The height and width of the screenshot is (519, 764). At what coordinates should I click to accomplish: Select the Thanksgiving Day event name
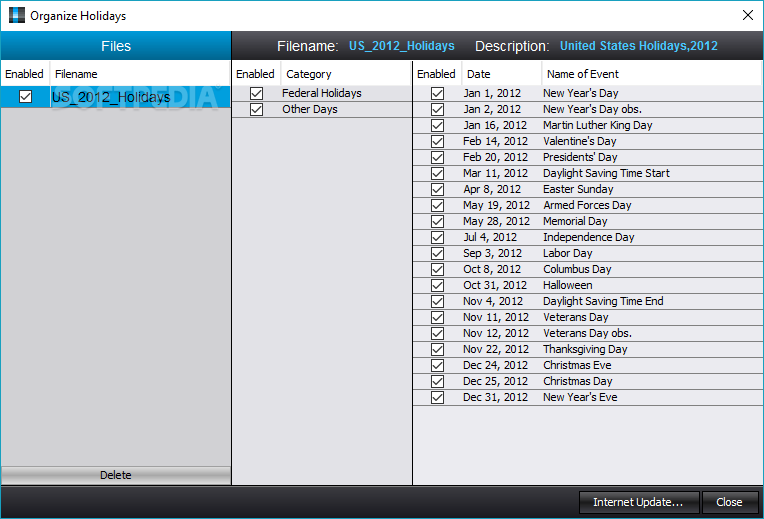coord(585,349)
